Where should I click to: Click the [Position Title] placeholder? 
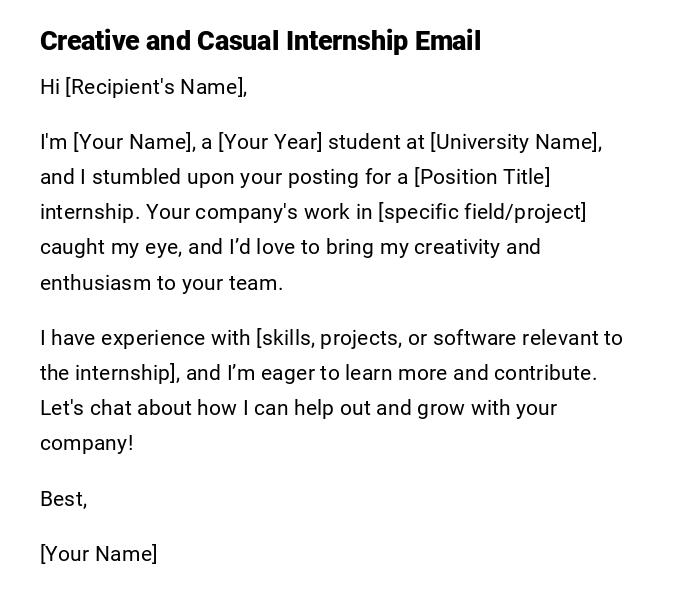pos(482,177)
